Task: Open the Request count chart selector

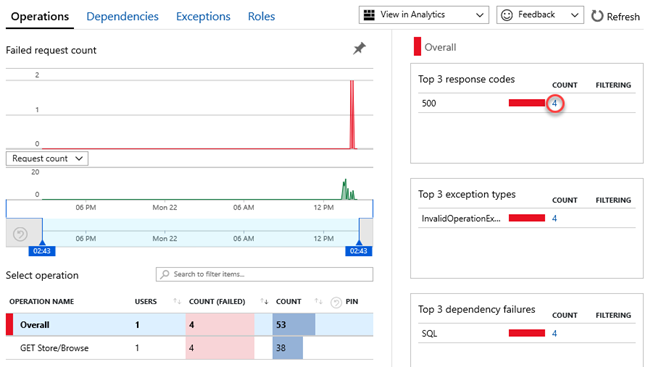Action: [47, 158]
